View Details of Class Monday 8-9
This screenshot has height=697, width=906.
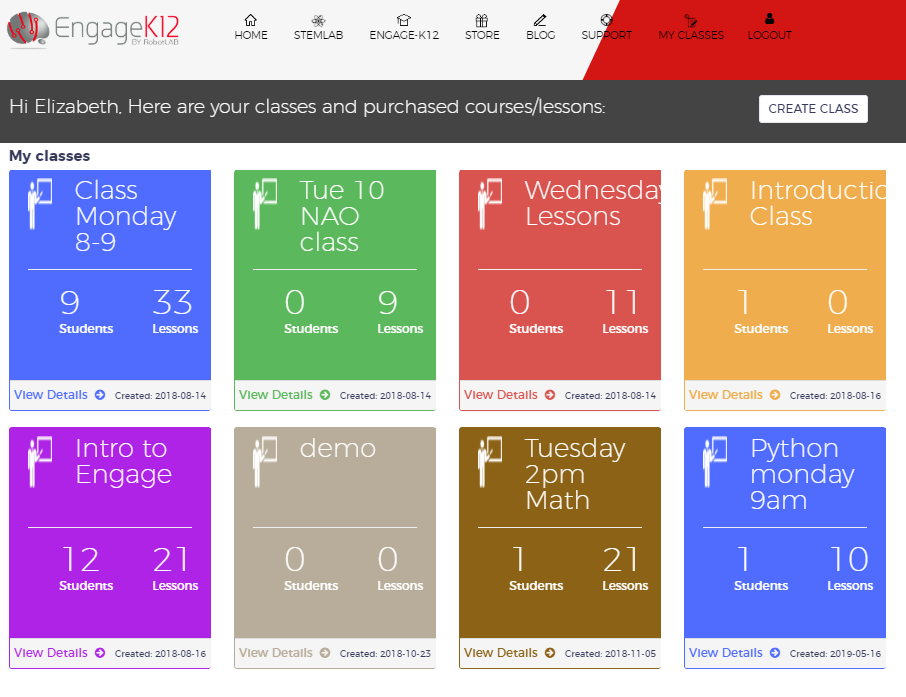59,395
